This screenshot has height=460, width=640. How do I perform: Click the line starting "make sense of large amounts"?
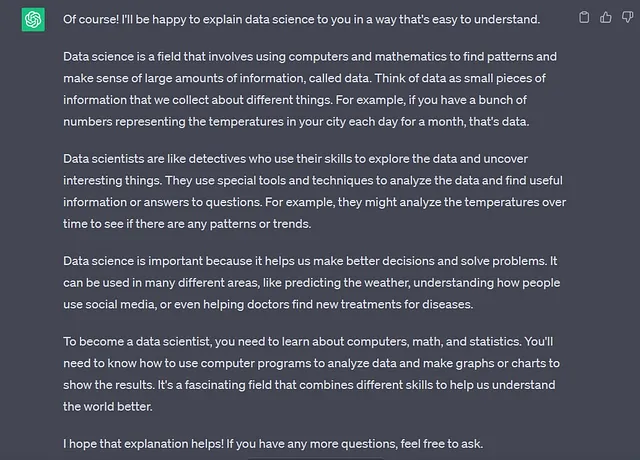click(304, 78)
